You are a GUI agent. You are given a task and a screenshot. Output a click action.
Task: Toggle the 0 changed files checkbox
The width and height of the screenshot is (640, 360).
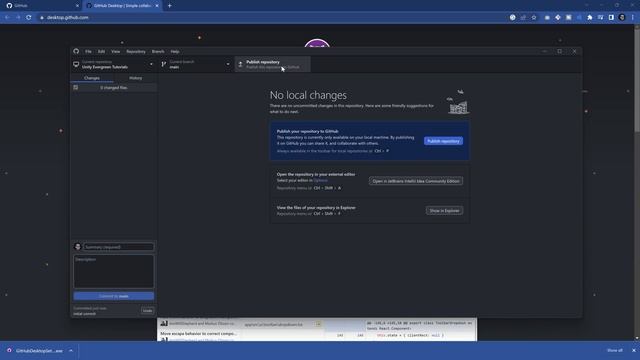coord(76,87)
